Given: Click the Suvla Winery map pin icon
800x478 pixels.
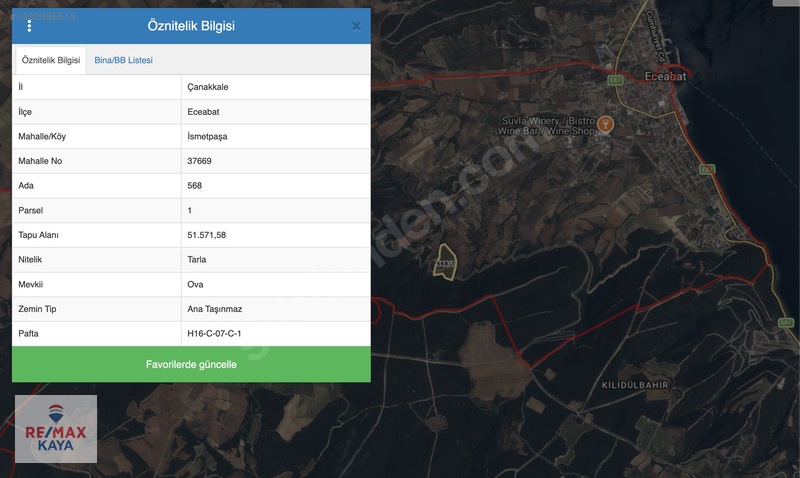Looking at the screenshot, I should point(606,124).
